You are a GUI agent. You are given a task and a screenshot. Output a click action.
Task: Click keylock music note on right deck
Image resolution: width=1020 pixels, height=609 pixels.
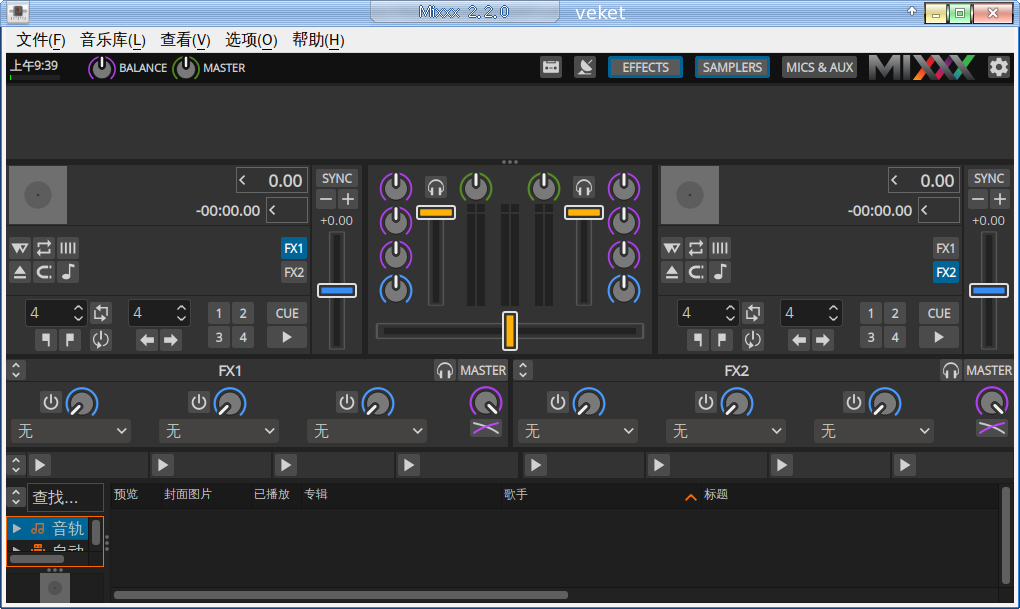(x=720, y=272)
